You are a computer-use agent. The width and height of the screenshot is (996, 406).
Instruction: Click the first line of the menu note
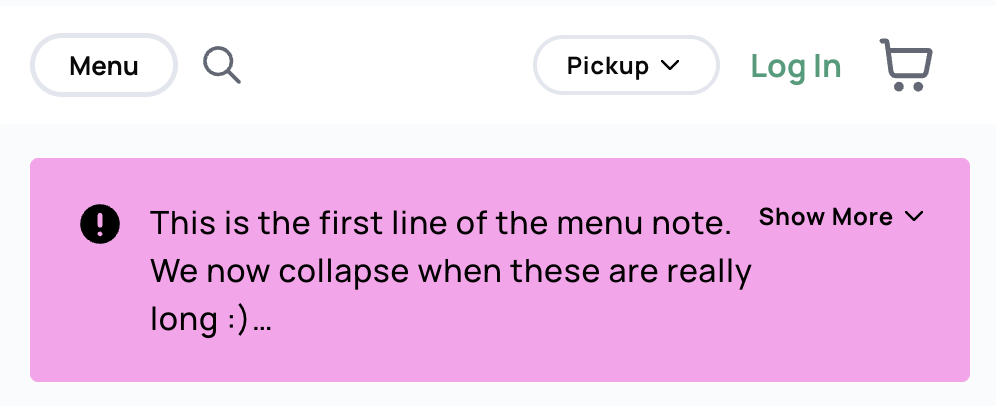pyautogui.click(x=440, y=223)
